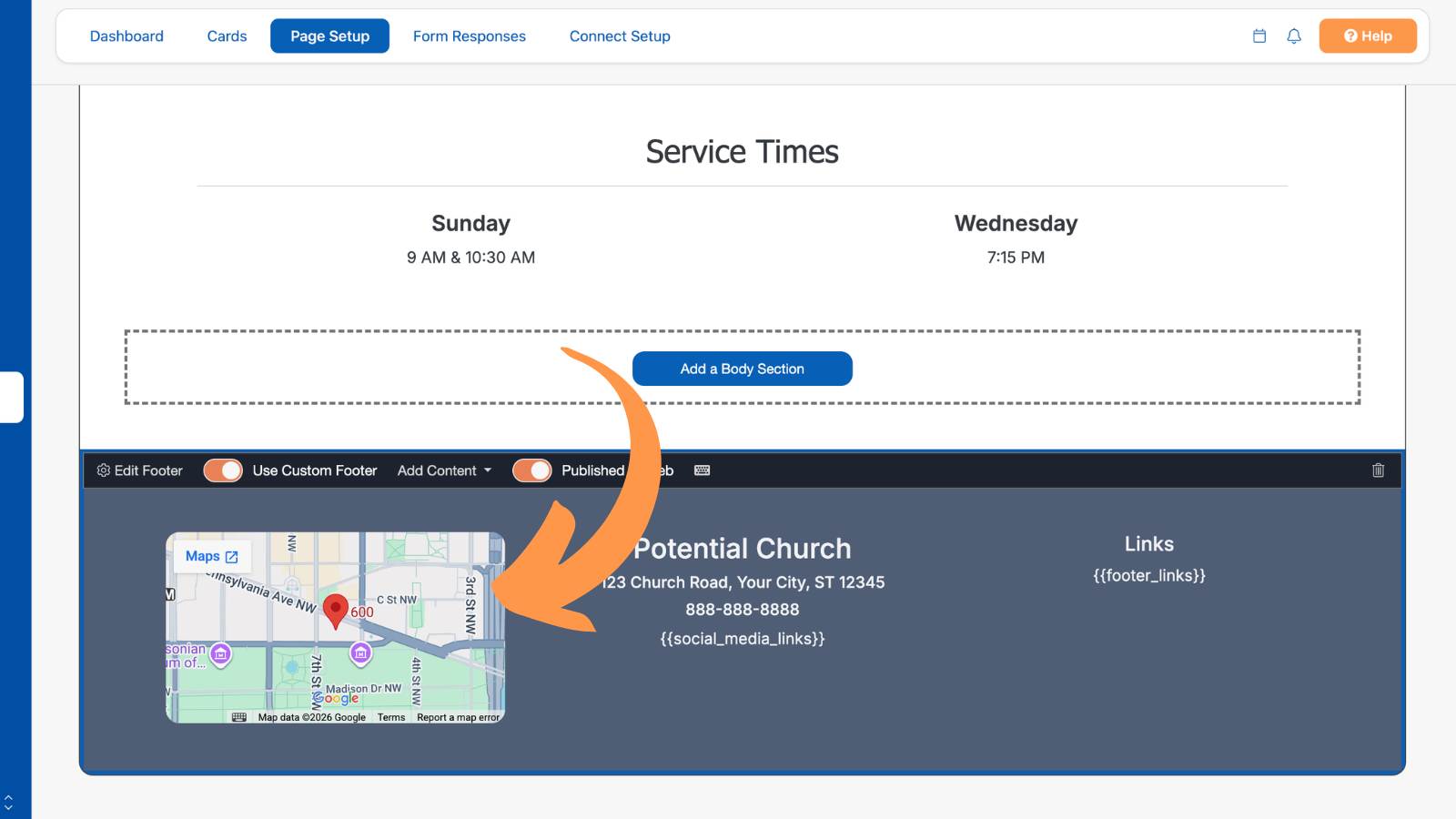Go to the Dashboard tab
1456x819 pixels.
pos(126,36)
